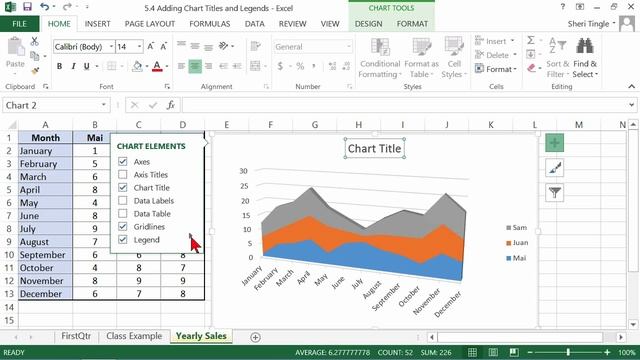Screen dimensions: 640x360
Task: Click the Paste clipboard icon
Action: point(16,47)
